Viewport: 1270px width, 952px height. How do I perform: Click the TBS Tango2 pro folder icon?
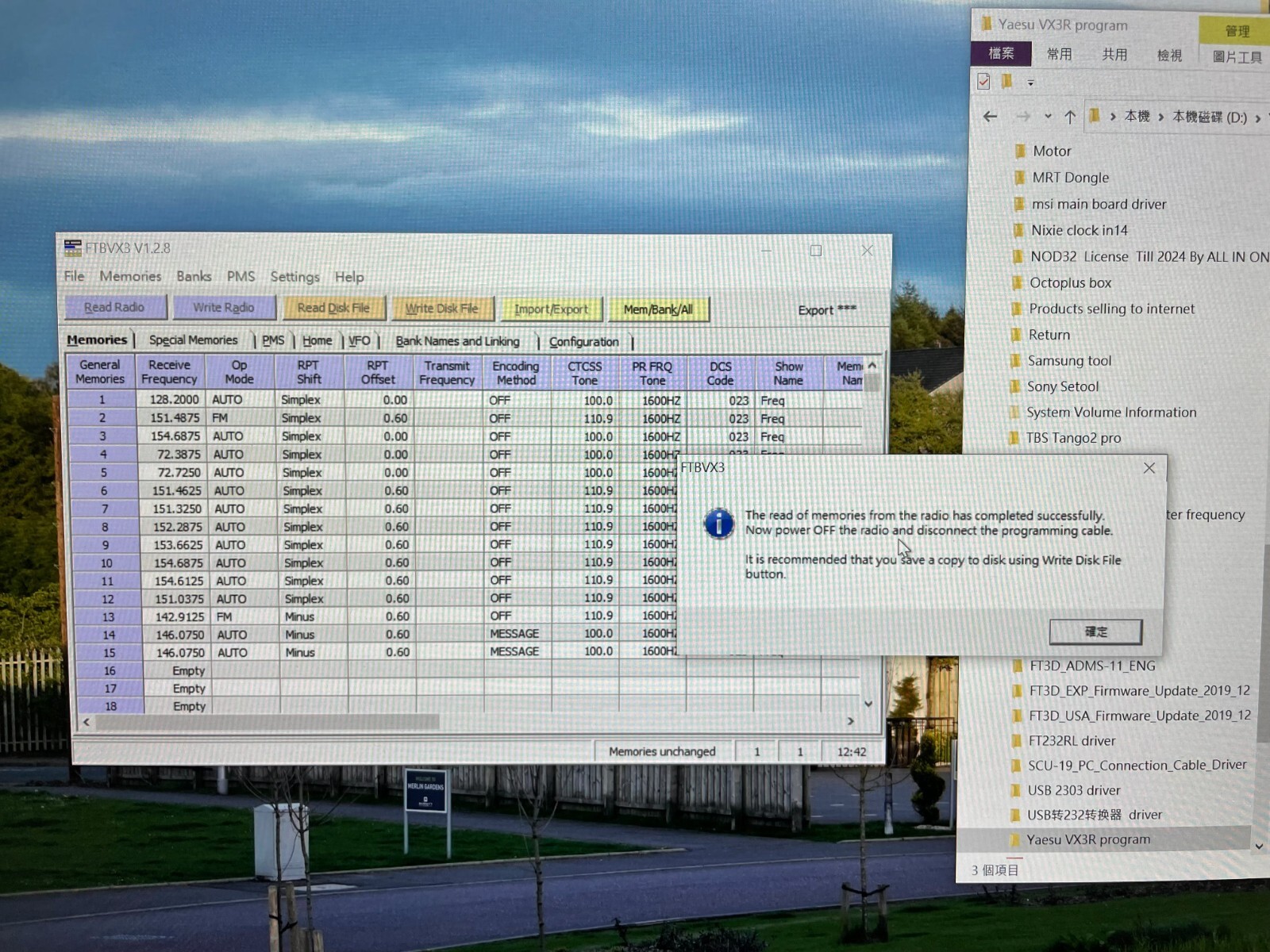coord(1014,438)
